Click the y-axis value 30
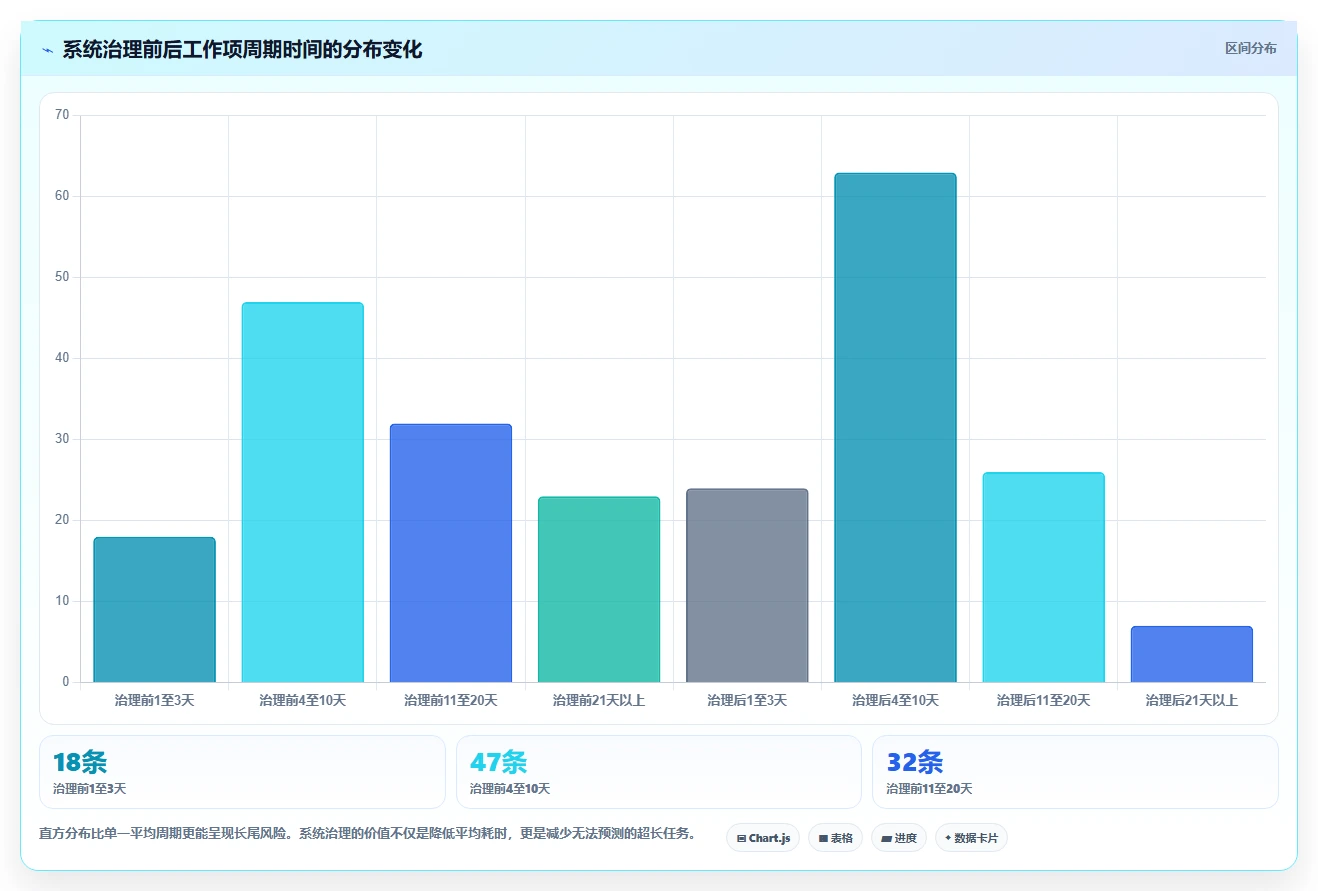This screenshot has height=891, width=1318. click(x=62, y=439)
